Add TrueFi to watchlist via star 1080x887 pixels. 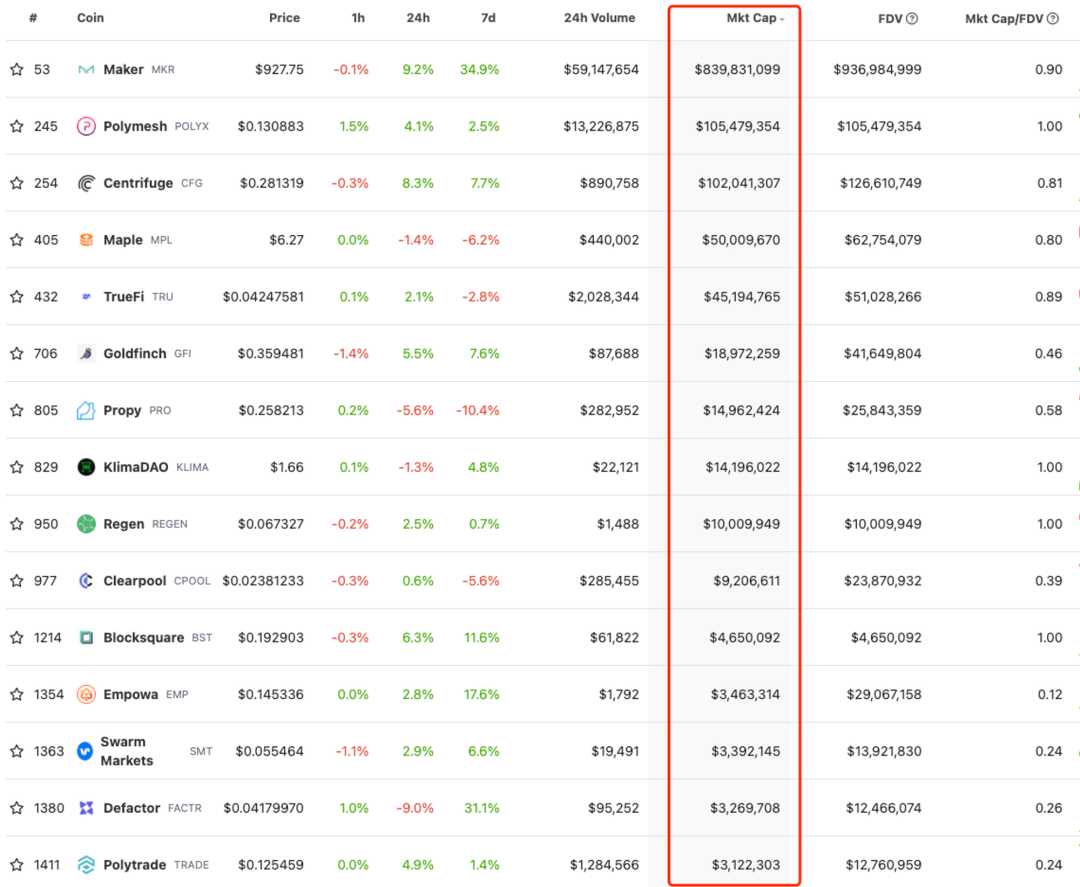pos(17,297)
